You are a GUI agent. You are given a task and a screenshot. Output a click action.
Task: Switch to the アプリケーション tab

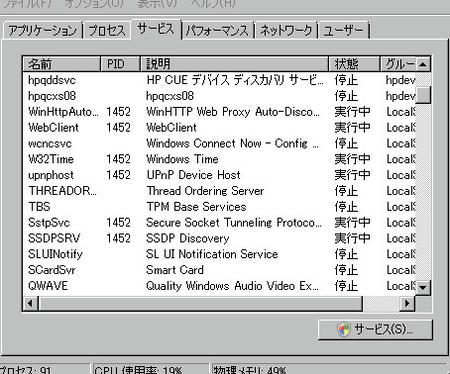pos(43,31)
